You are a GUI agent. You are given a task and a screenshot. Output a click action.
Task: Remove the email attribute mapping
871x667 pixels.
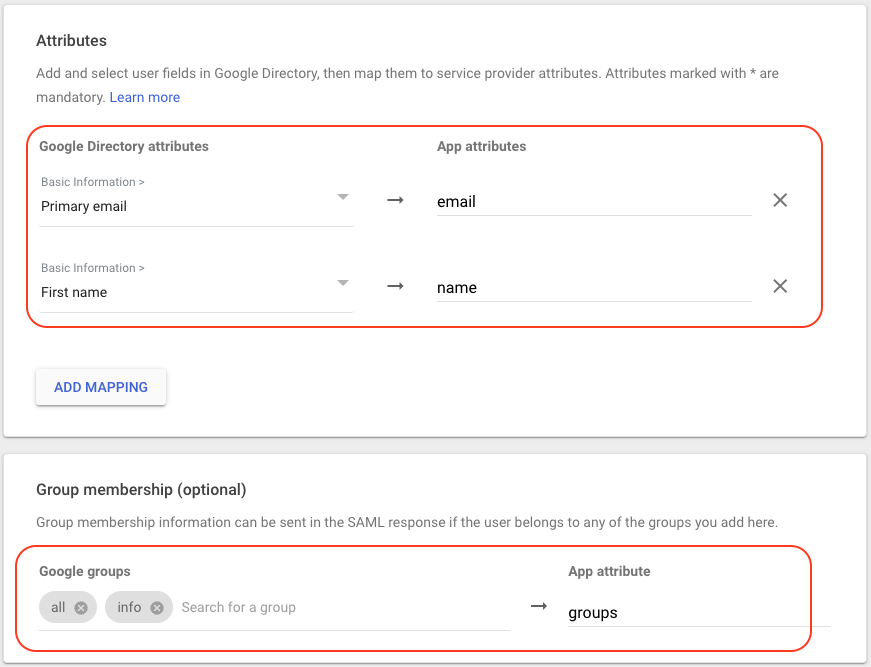780,200
